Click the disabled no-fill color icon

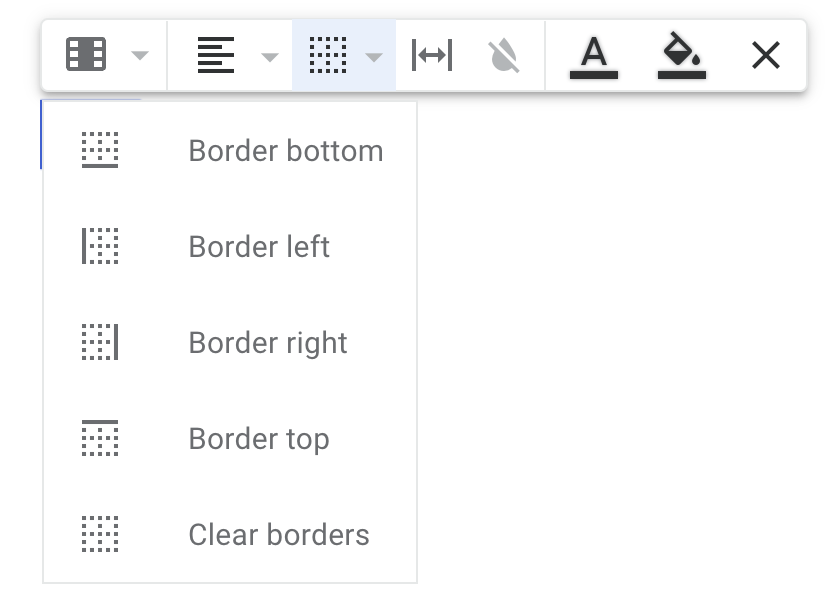504,55
